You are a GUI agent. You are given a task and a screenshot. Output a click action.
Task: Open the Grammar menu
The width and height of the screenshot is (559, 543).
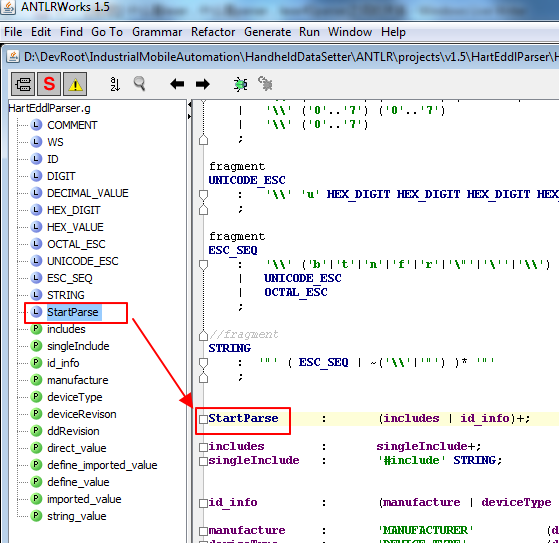(x=157, y=32)
